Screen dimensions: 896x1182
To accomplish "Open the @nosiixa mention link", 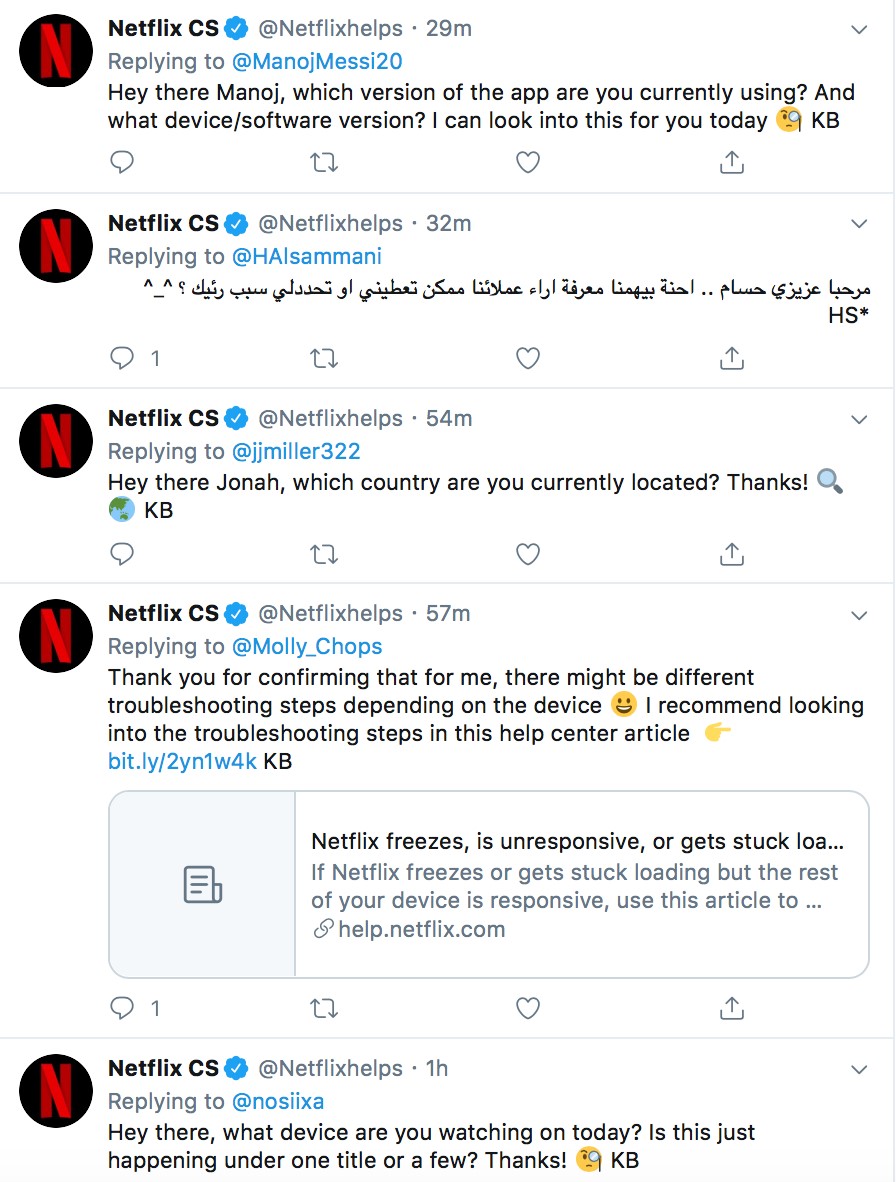I will click(x=278, y=1101).
